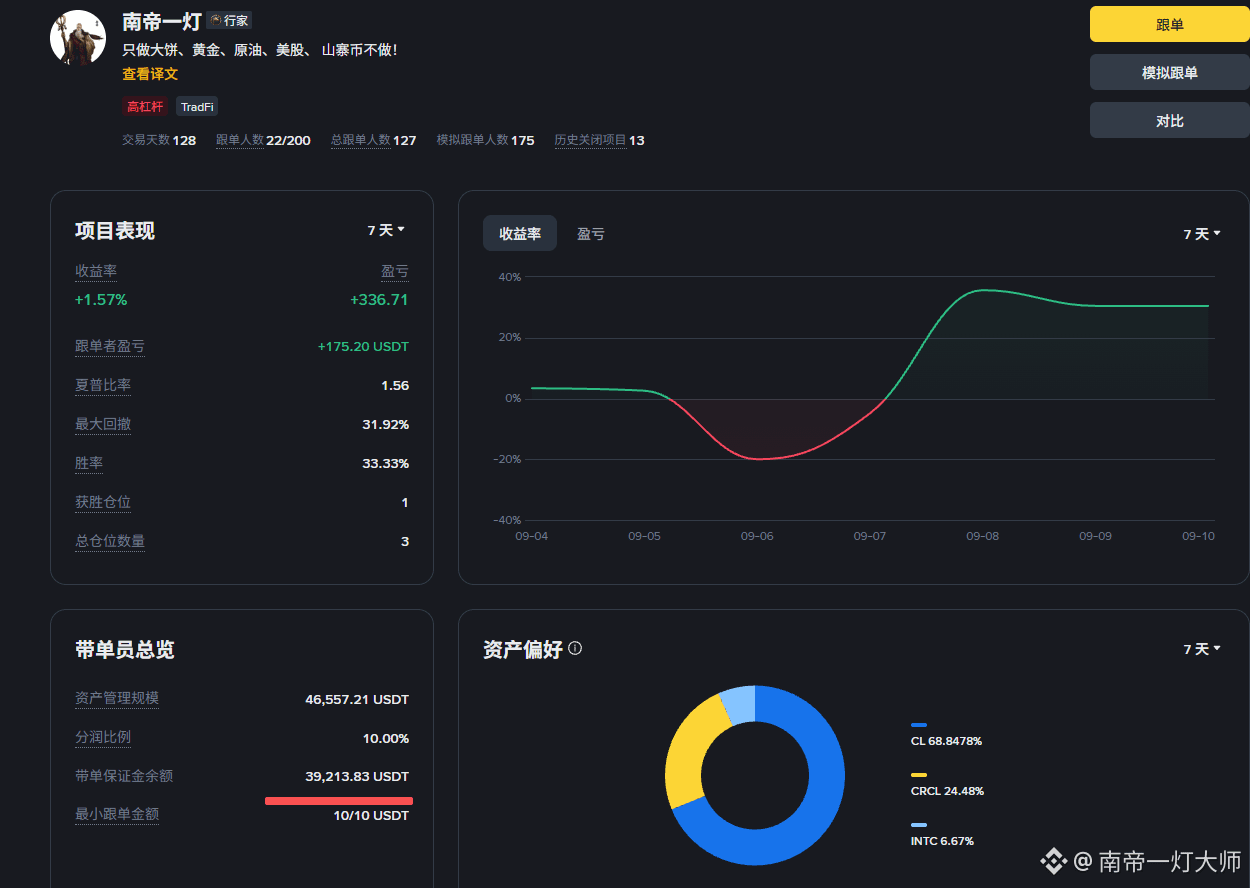Click the 查看译文 link

click(150, 74)
